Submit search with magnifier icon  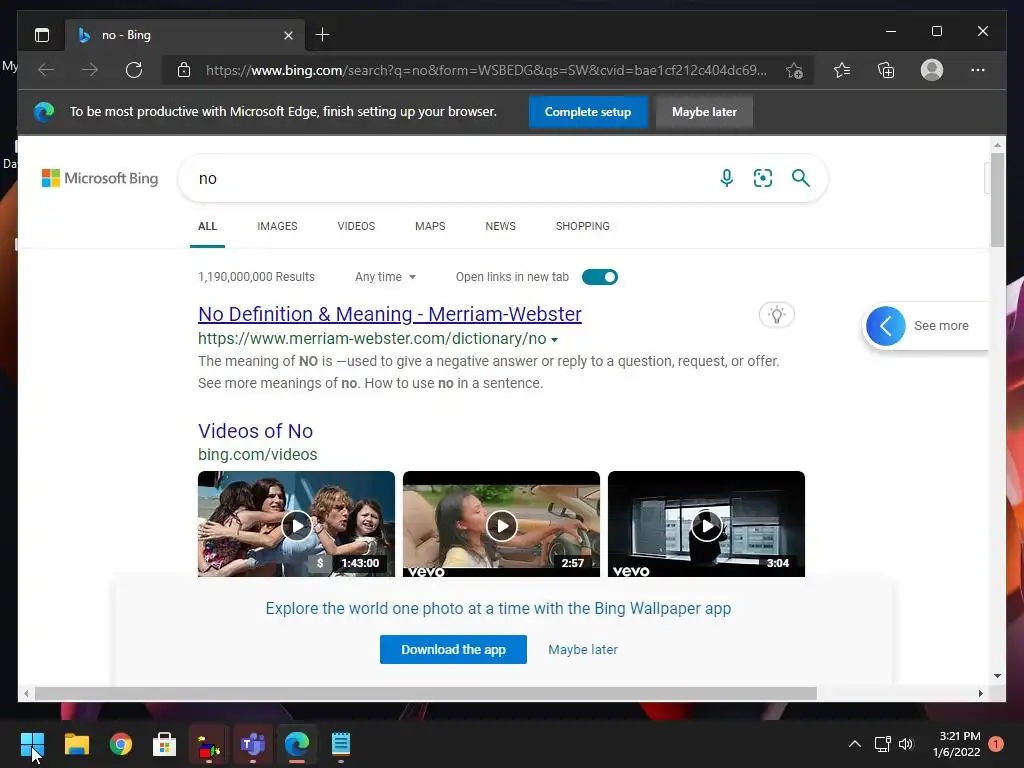(x=801, y=178)
